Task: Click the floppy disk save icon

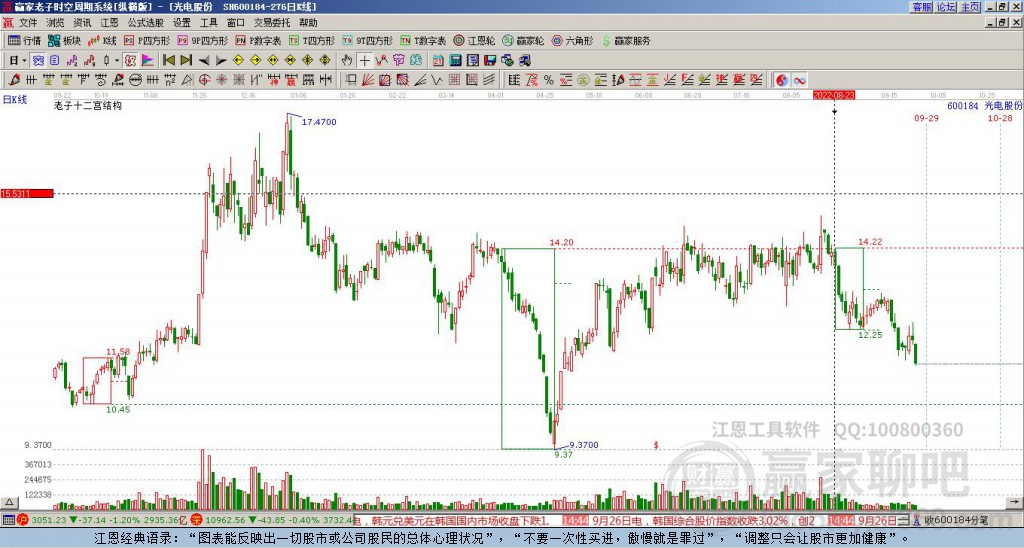Action: [x=490, y=60]
